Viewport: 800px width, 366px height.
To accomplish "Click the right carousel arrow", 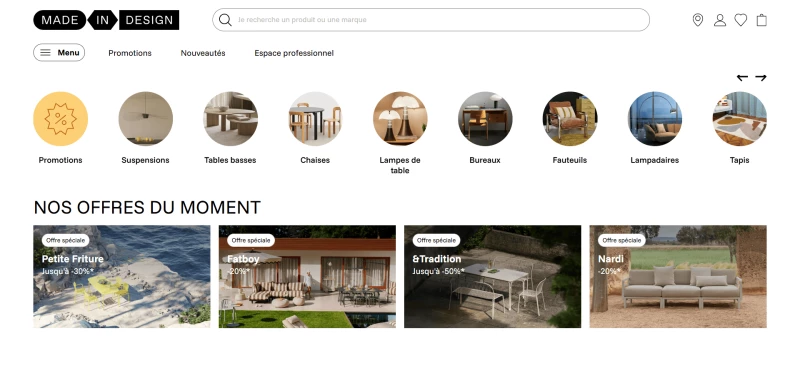I will coord(761,78).
